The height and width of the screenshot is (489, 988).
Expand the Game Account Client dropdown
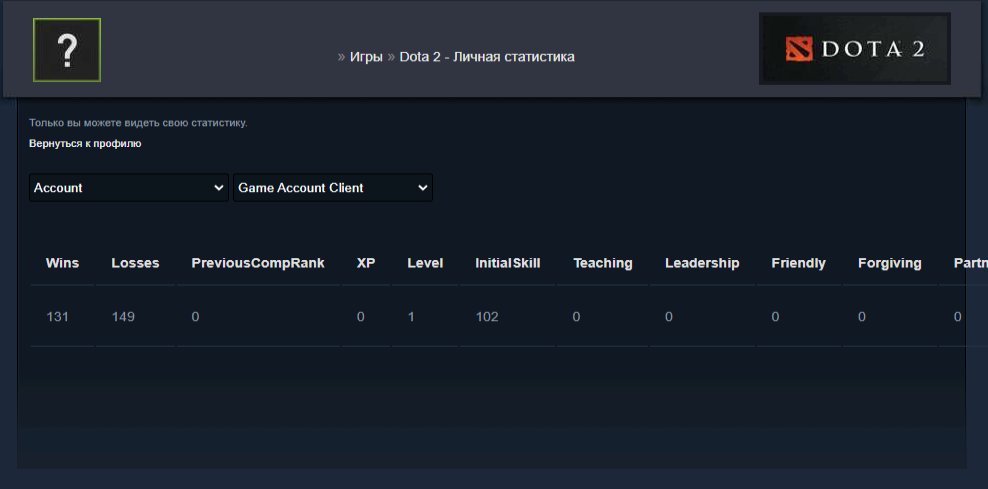point(332,188)
